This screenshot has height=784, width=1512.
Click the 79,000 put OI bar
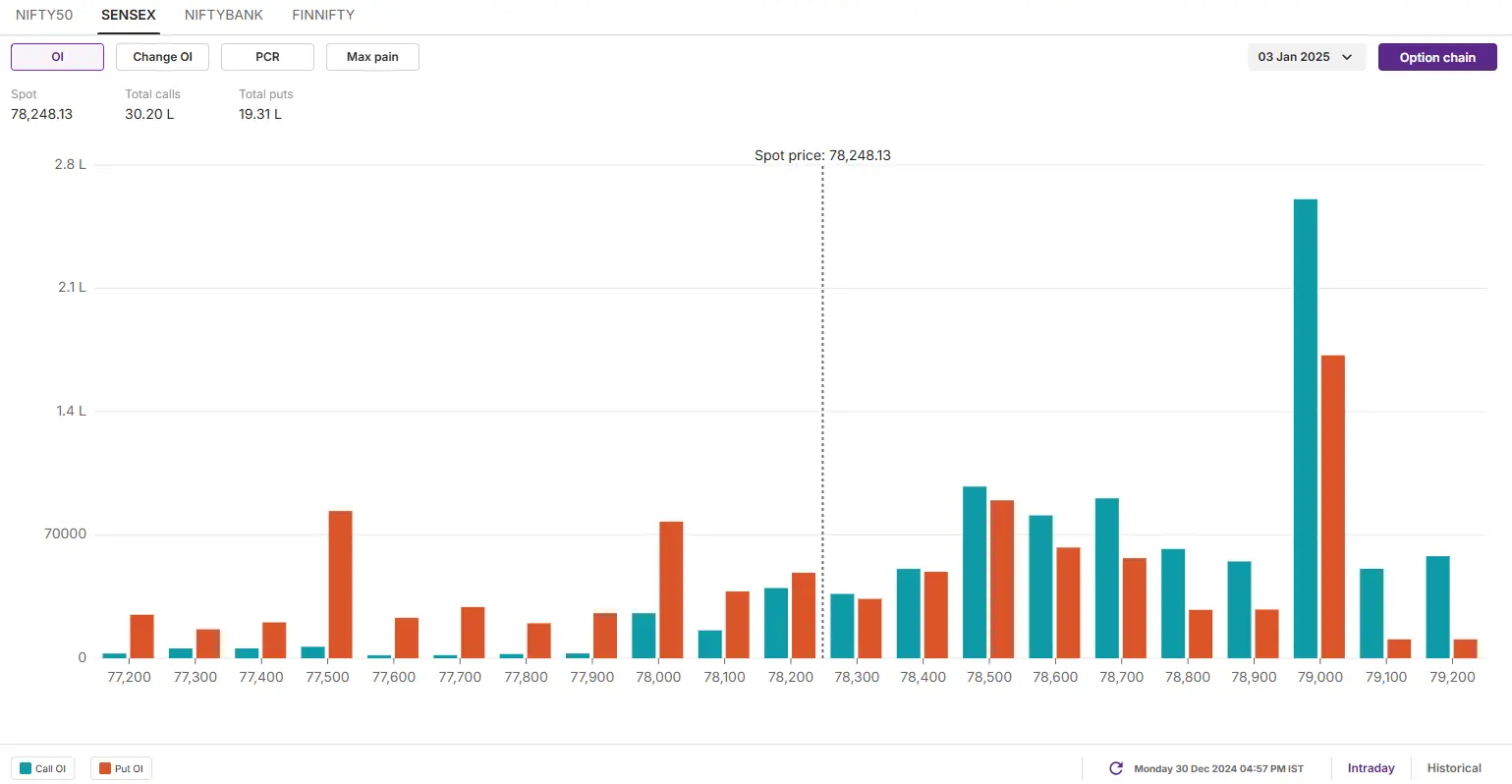pos(1333,507)
